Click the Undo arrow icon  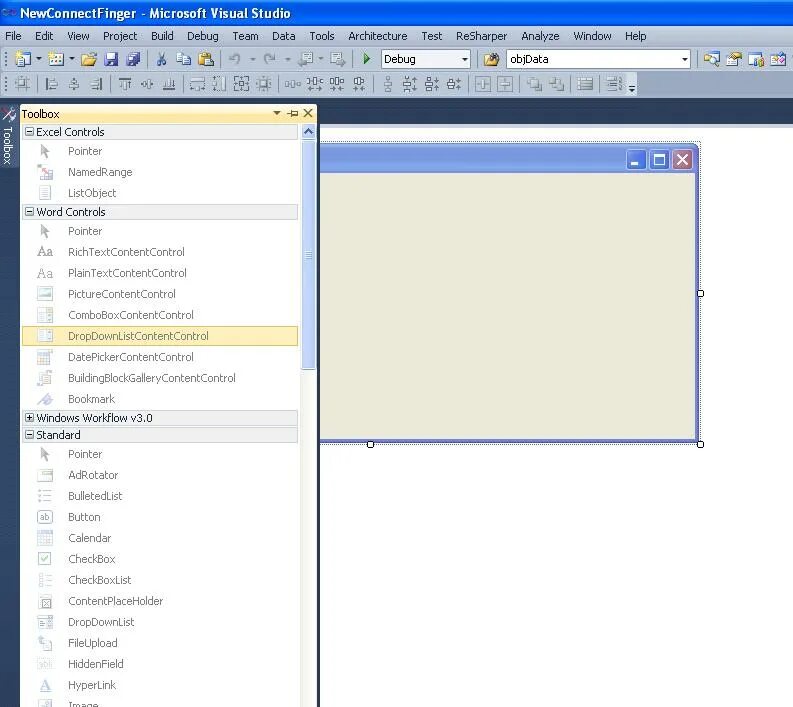234,59
